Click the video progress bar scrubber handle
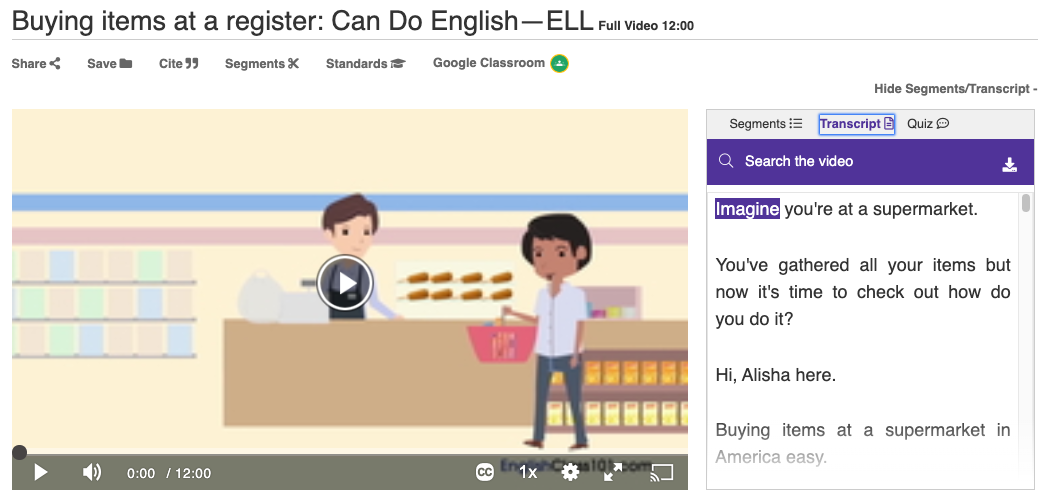This screenshot has height=502, width=1046. (19, 453)
